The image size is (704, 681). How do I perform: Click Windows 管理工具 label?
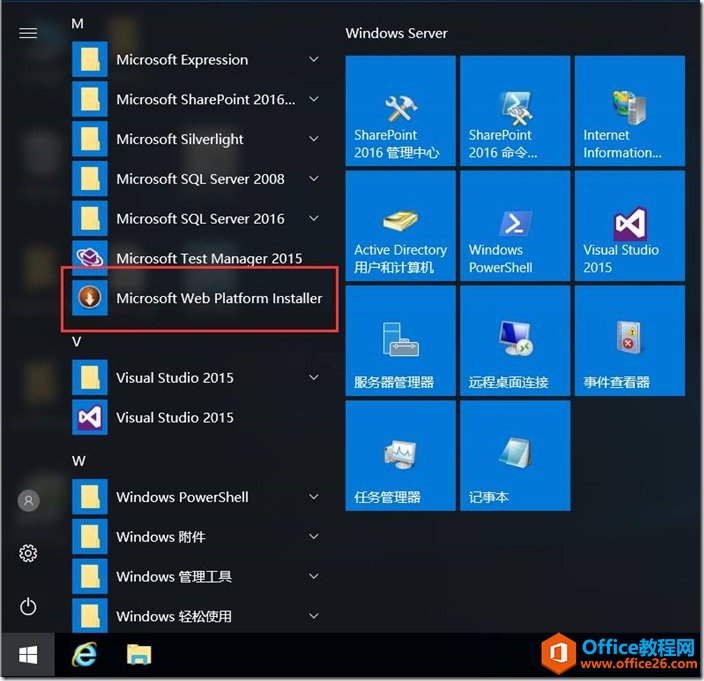(174, 576)
